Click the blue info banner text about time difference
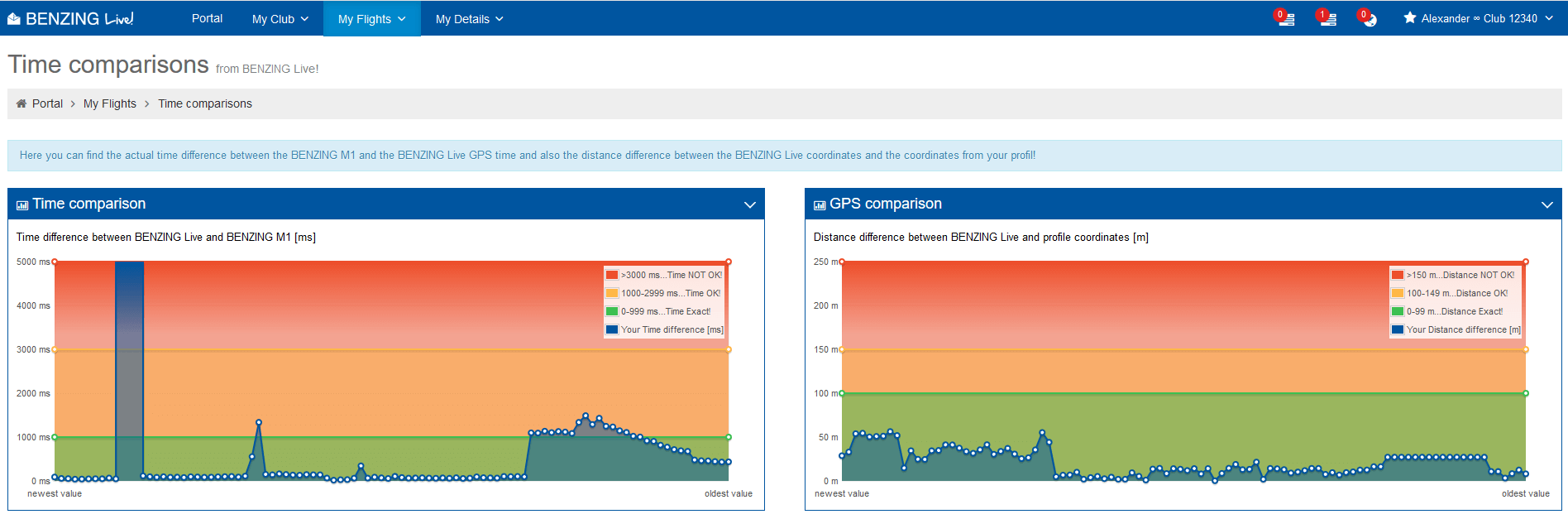The height and width of the screenshot is (519, 1568). click(x=528, y=155)
